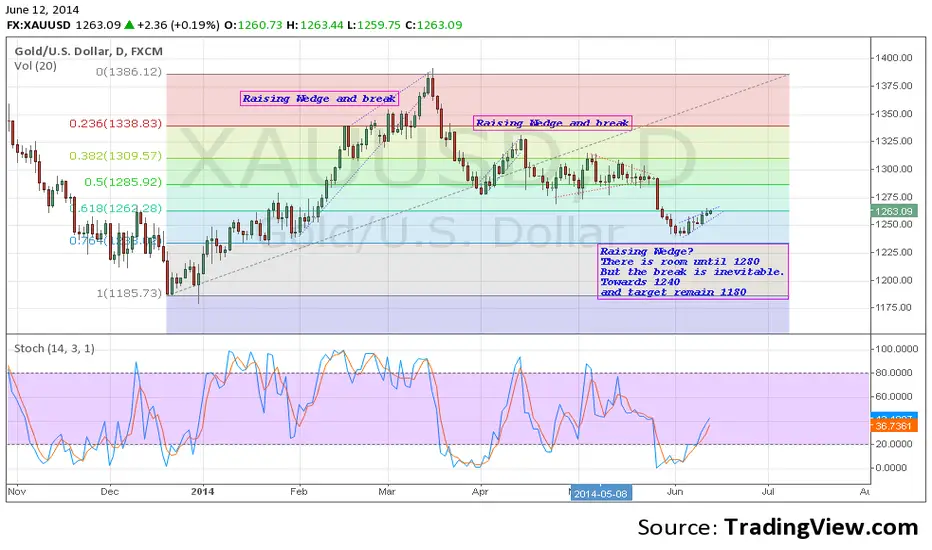Image resolution: width=932 pixels, height=550 pixels.
Task: Click the bold '2014' time axis label
Action: tap(203, 492)
